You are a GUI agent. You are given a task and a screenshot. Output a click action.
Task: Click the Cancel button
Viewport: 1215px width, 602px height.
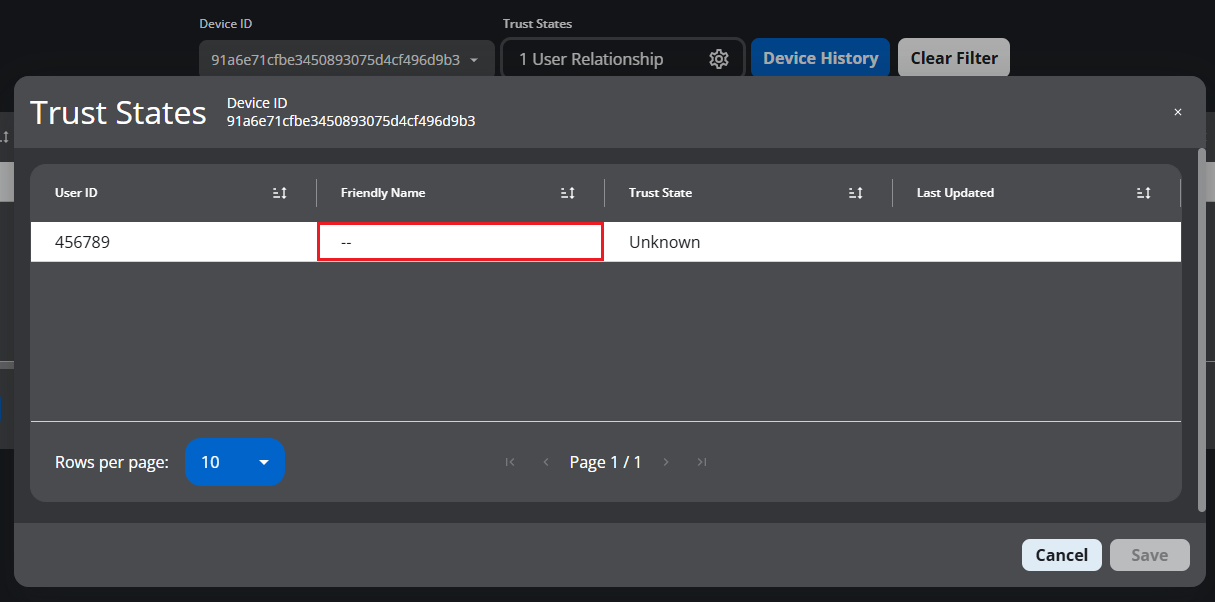[x=1061, y=555]
